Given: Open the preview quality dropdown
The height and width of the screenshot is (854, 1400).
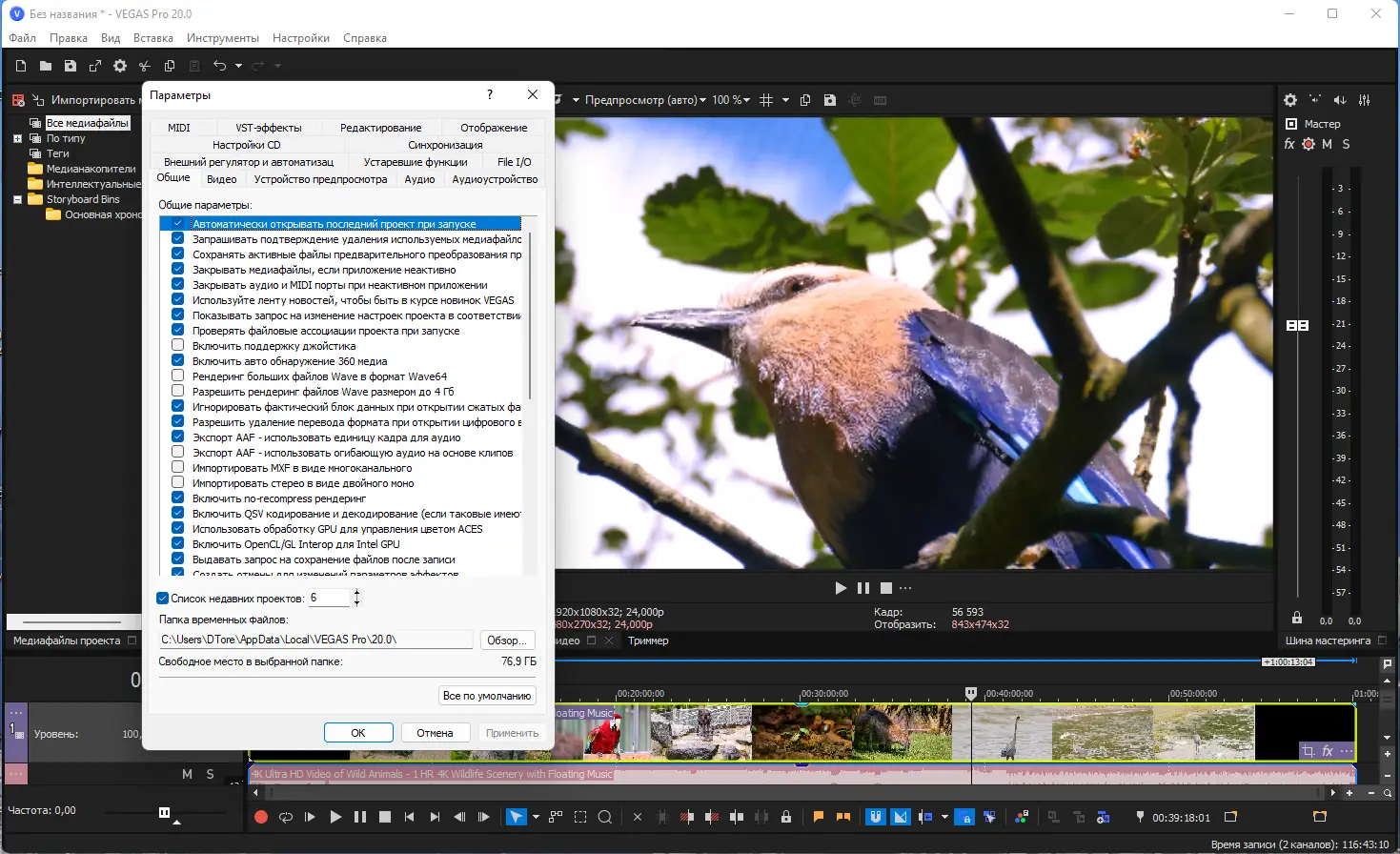Looking at the screenshot, I should pyautogui.click(x=645, y=100).
